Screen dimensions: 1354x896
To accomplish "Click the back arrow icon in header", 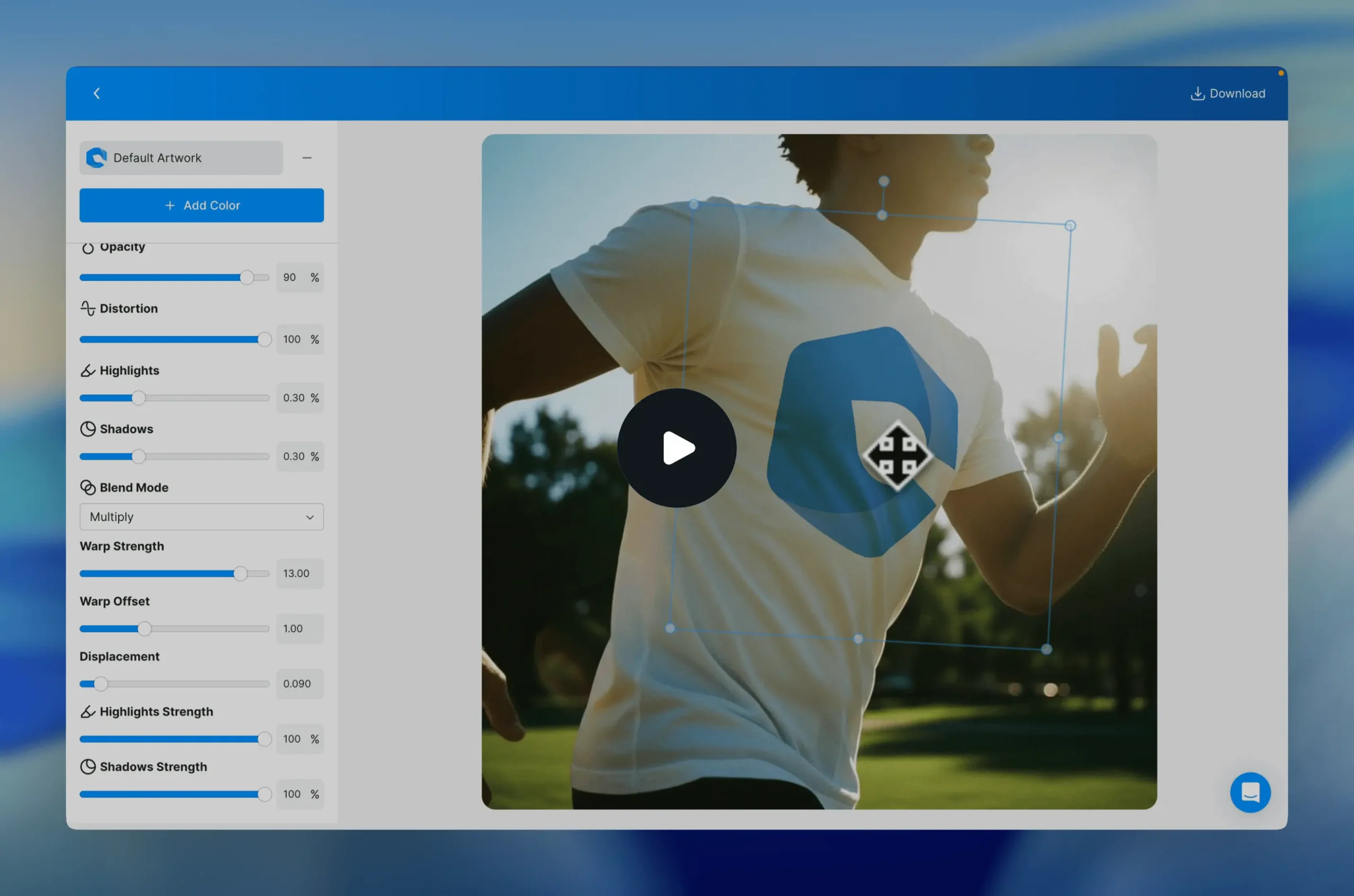I will pos(97,93).
